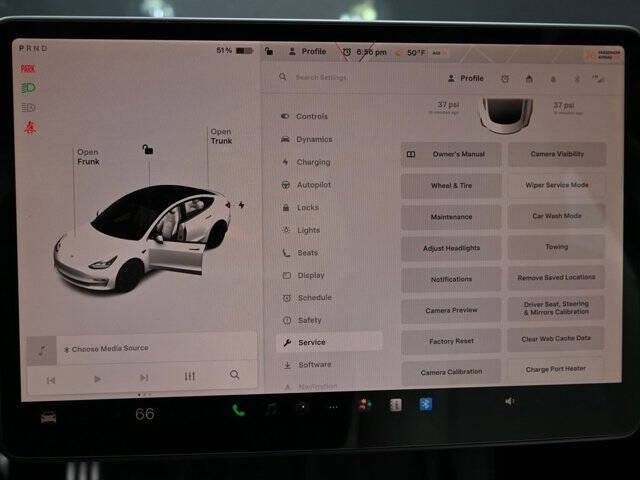Tap the 51% battery indicator
The width and height of the screenshot is (640, 480).
tap(235, 51)
